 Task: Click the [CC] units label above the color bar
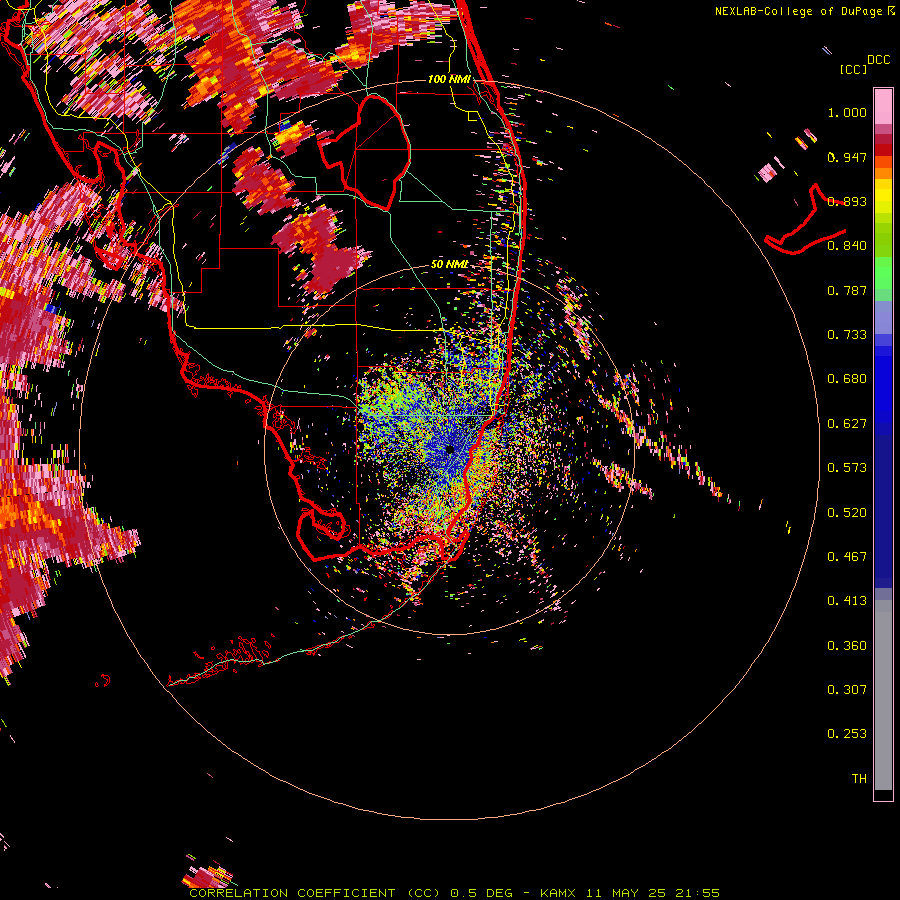(x=853, y=69)
